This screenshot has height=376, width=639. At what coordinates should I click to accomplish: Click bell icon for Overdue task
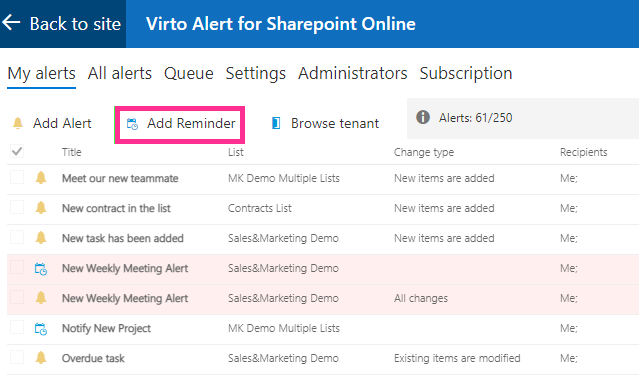pos(41,358)
